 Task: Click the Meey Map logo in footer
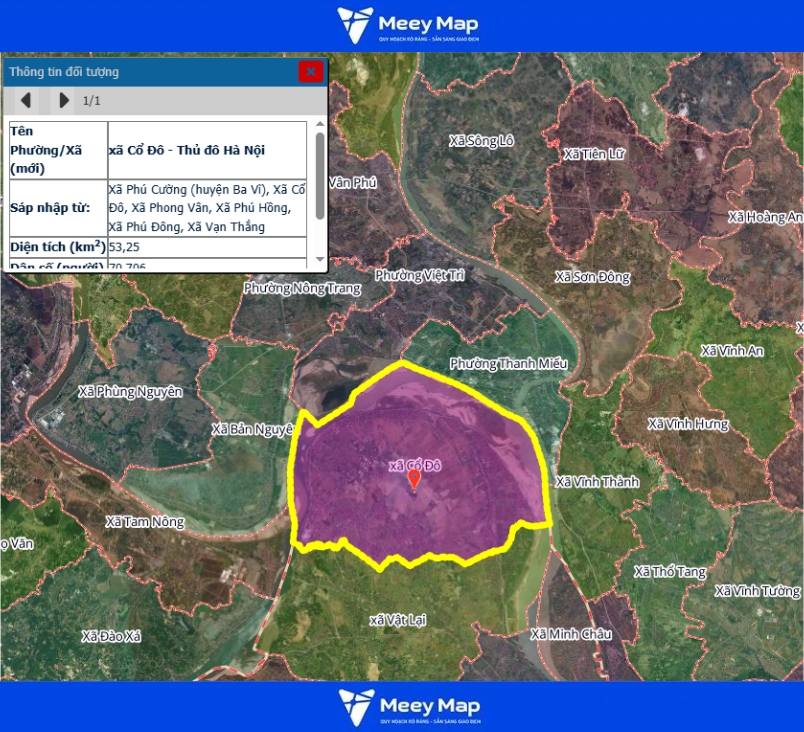(x=408, y=706)
